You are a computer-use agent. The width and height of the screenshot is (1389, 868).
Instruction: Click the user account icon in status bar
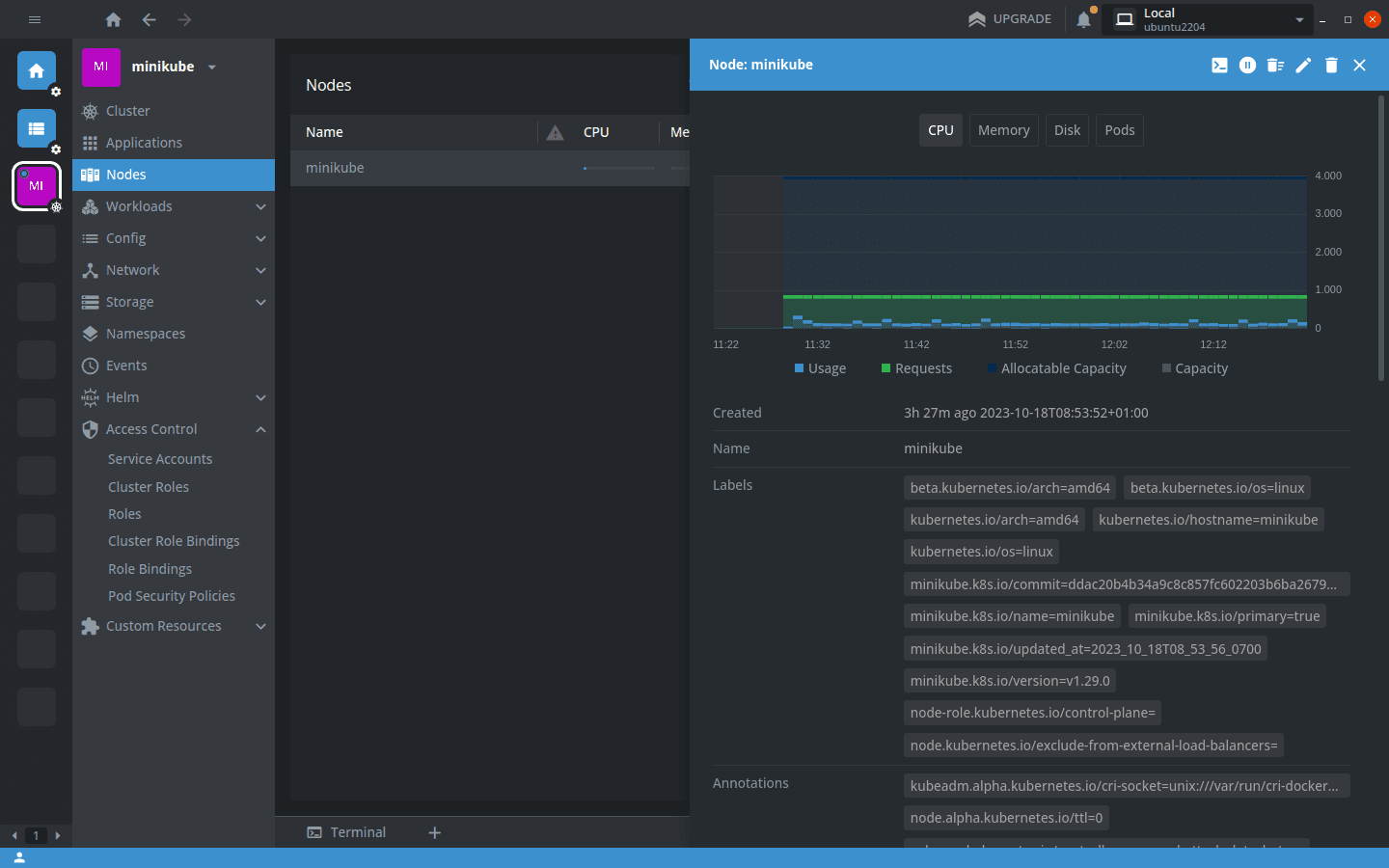click(x=18, y=857)
